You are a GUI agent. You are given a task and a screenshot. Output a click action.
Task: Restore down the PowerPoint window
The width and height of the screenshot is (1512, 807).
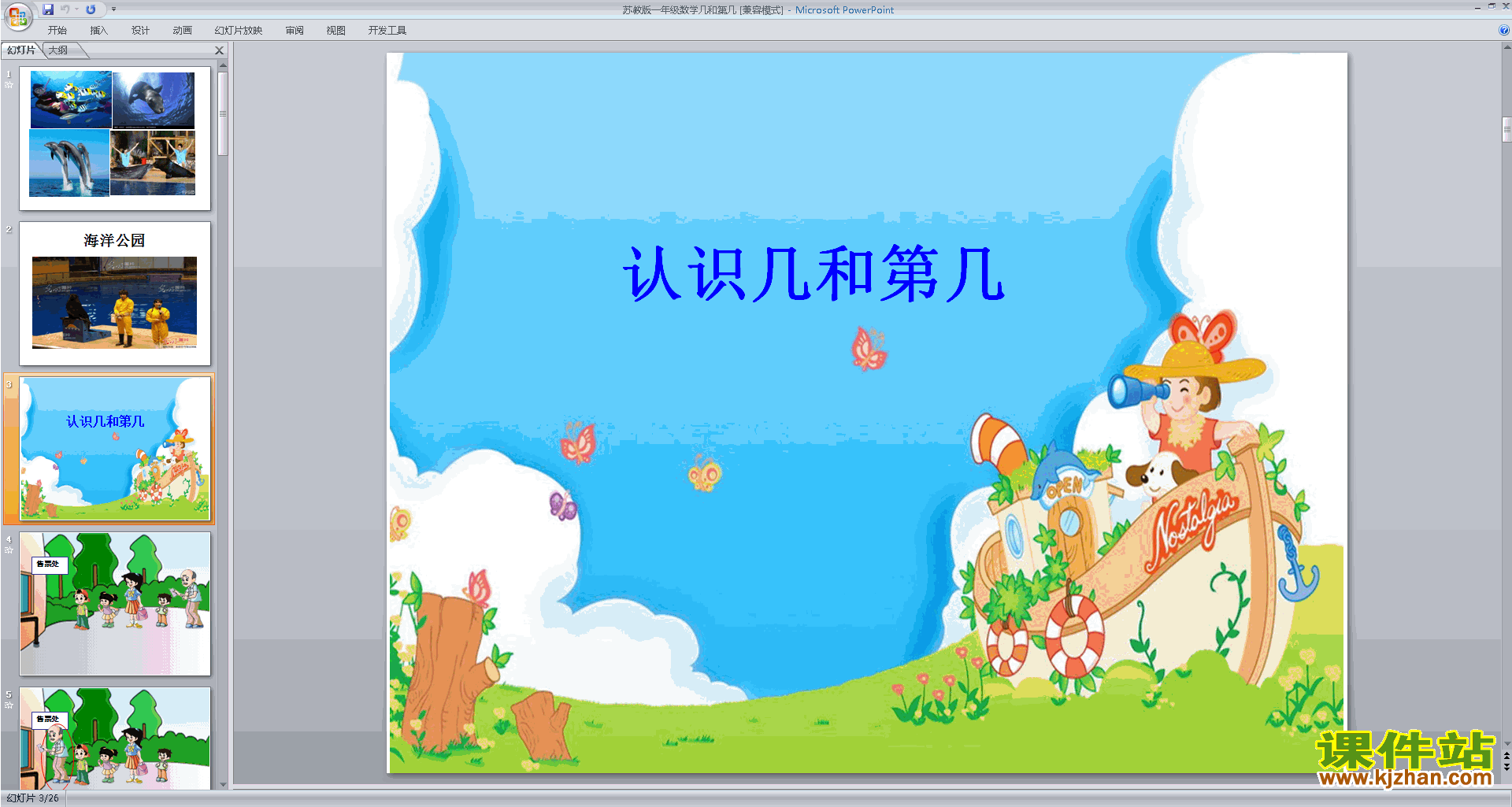click(x=1492, y=6)
